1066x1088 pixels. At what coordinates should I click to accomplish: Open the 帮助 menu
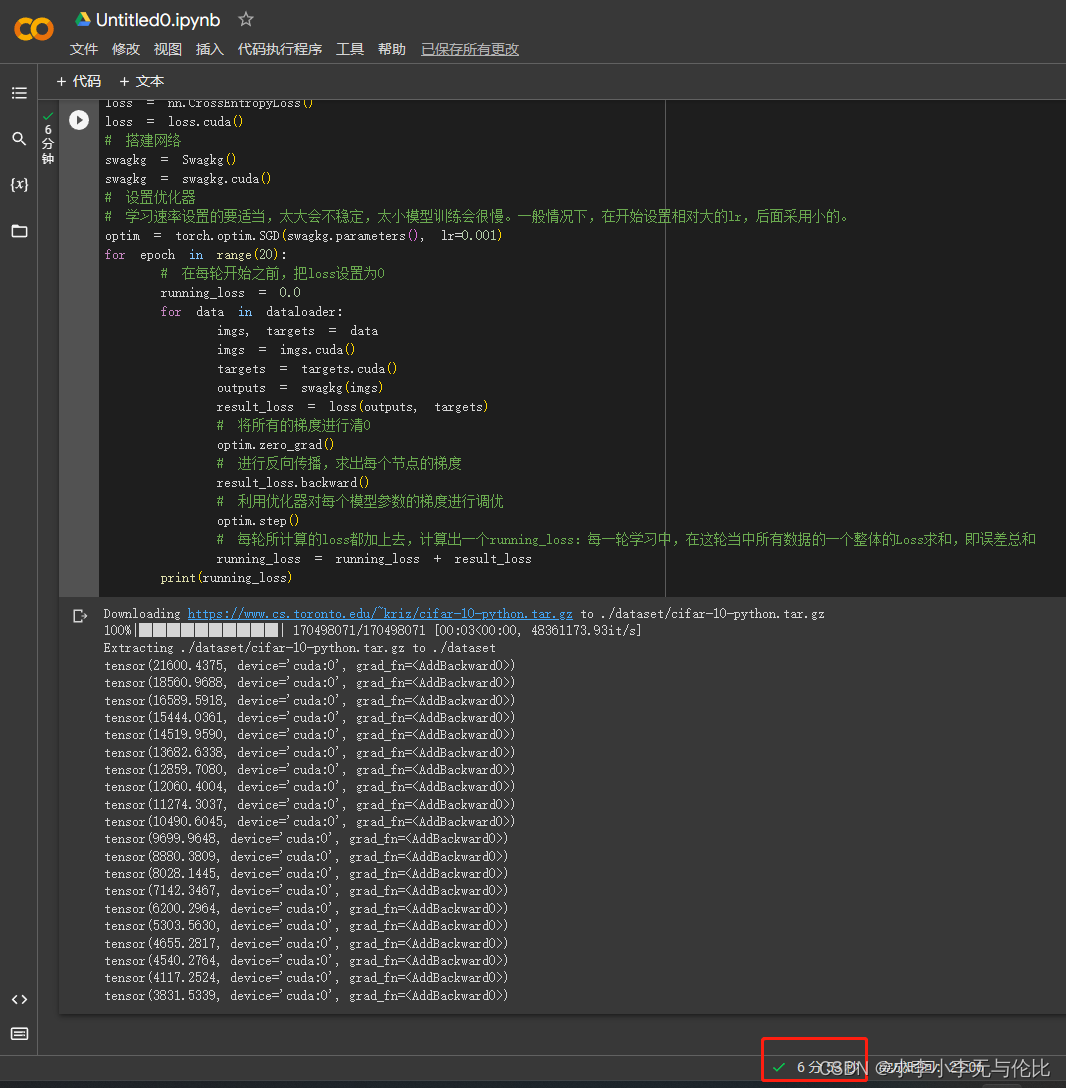[392, 48]
